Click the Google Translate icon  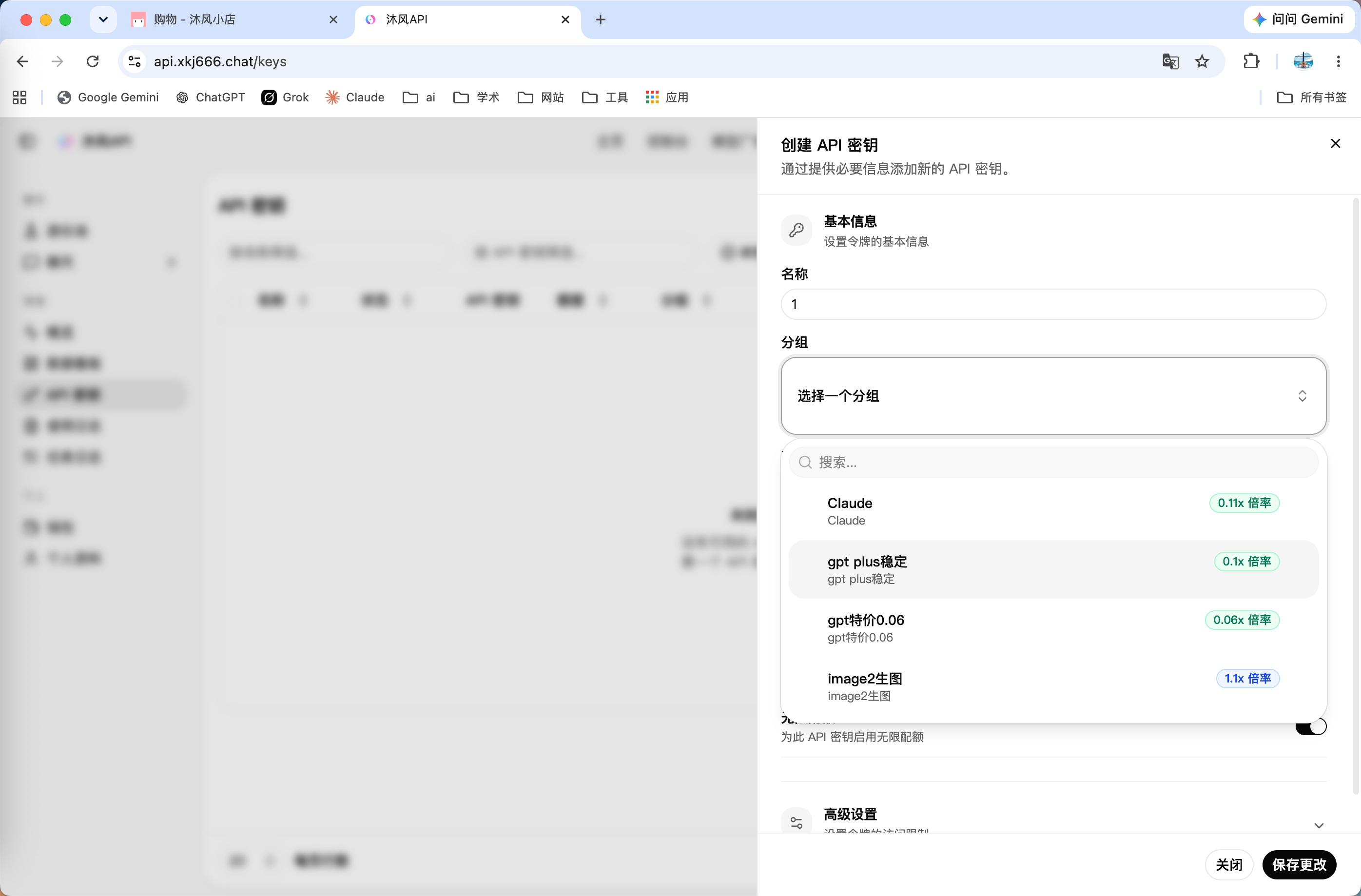click(1170, 61)
